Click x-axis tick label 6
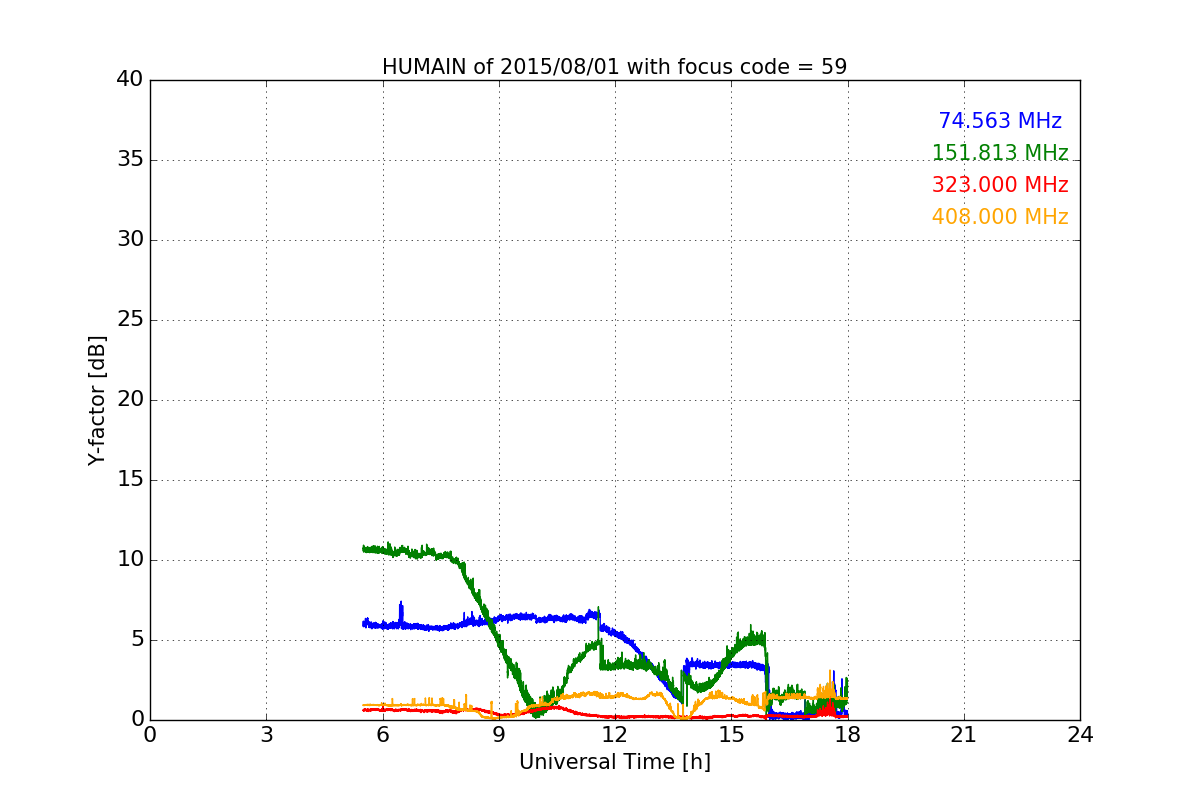Screen dimensions: 1200x800 coord(382,735)
